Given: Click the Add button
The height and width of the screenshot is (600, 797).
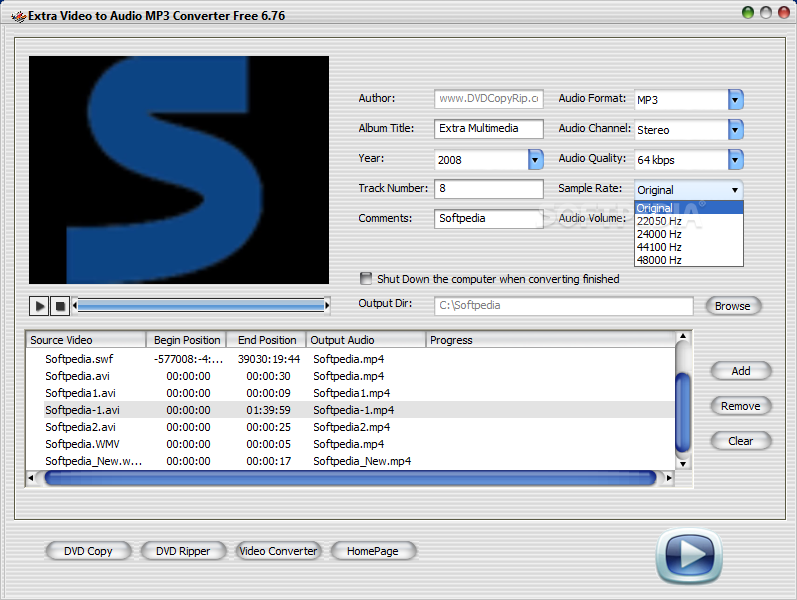Looking at the screenshot, I should click(x=741, y=371).
